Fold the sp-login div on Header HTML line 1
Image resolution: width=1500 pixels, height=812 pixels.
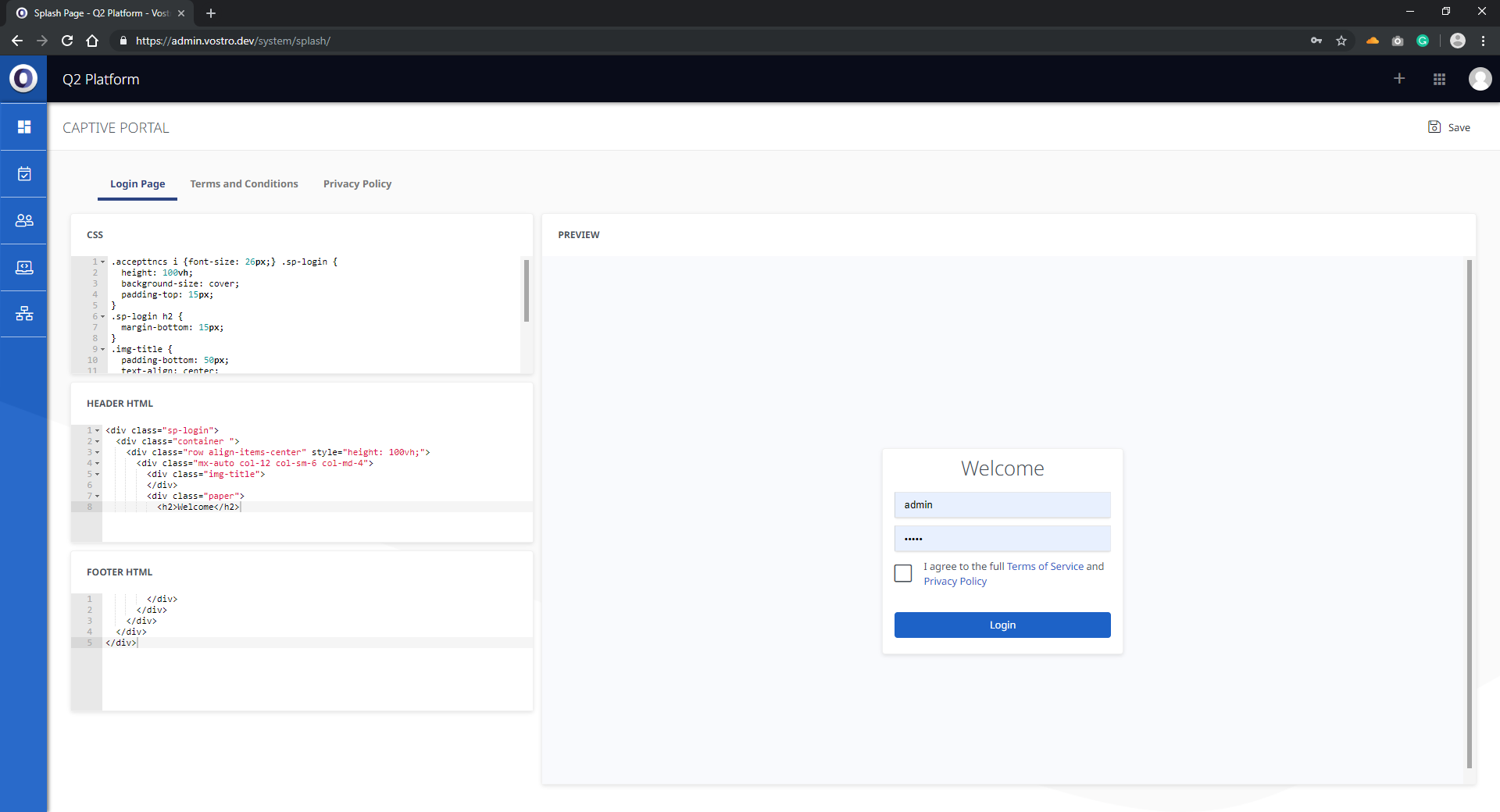pyautogui.click(x=98, y=431)
